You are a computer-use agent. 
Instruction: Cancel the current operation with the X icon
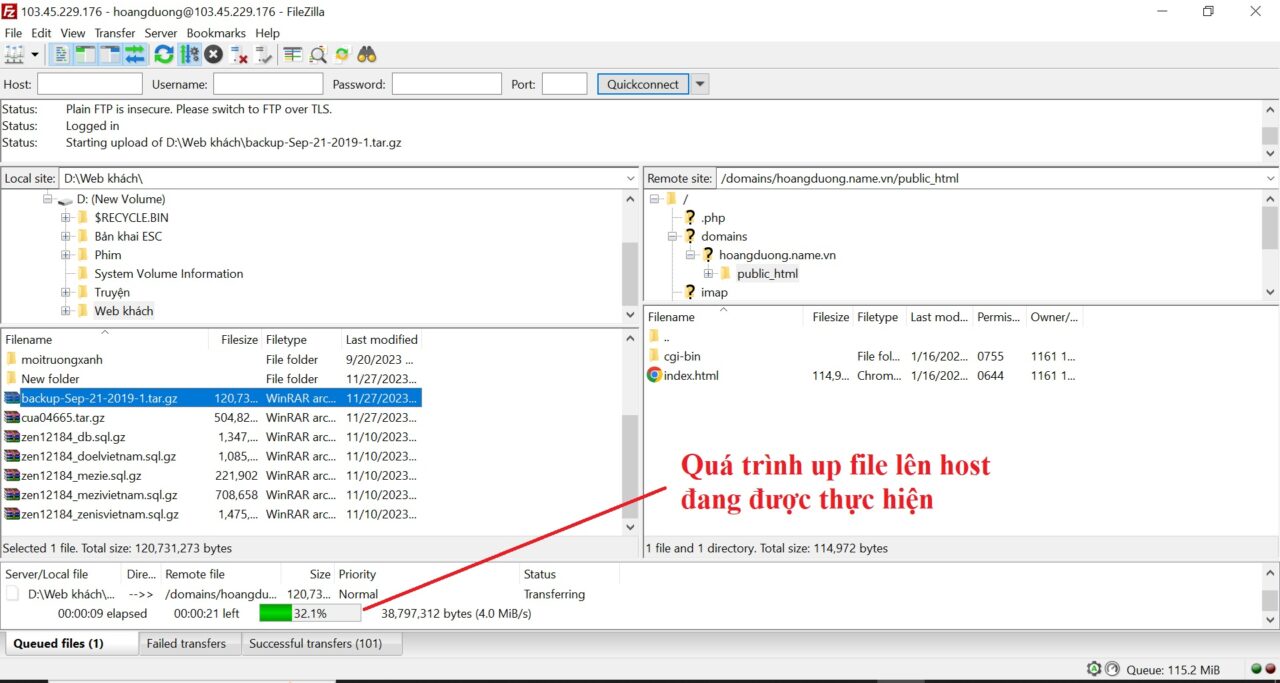(213, 54)
